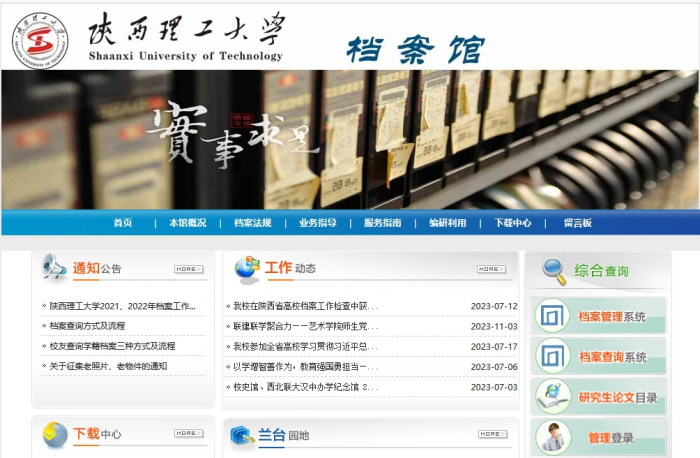Click MORE button in 兰台园地 section
The image size is (700, 458).
[x=492, y=434]
